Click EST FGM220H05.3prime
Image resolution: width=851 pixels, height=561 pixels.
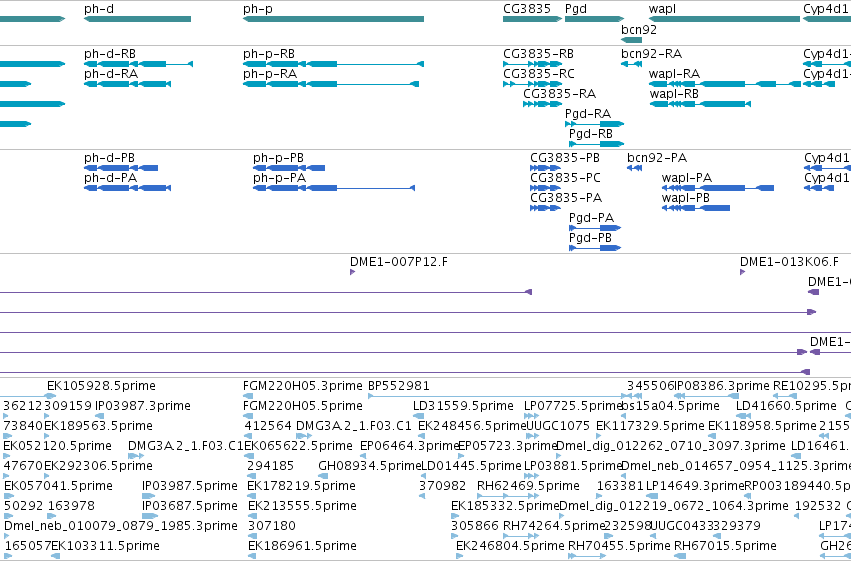coord(302,386)
